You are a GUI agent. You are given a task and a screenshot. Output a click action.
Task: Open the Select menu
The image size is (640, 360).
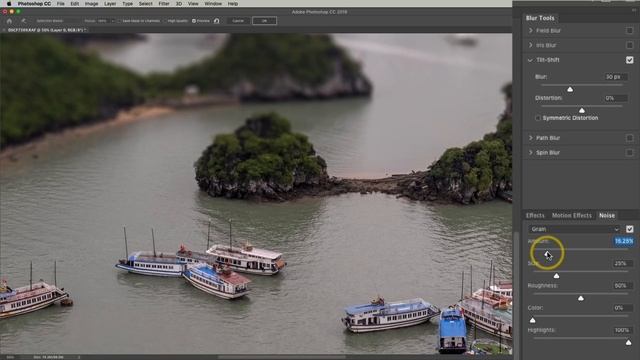point(145,4)
